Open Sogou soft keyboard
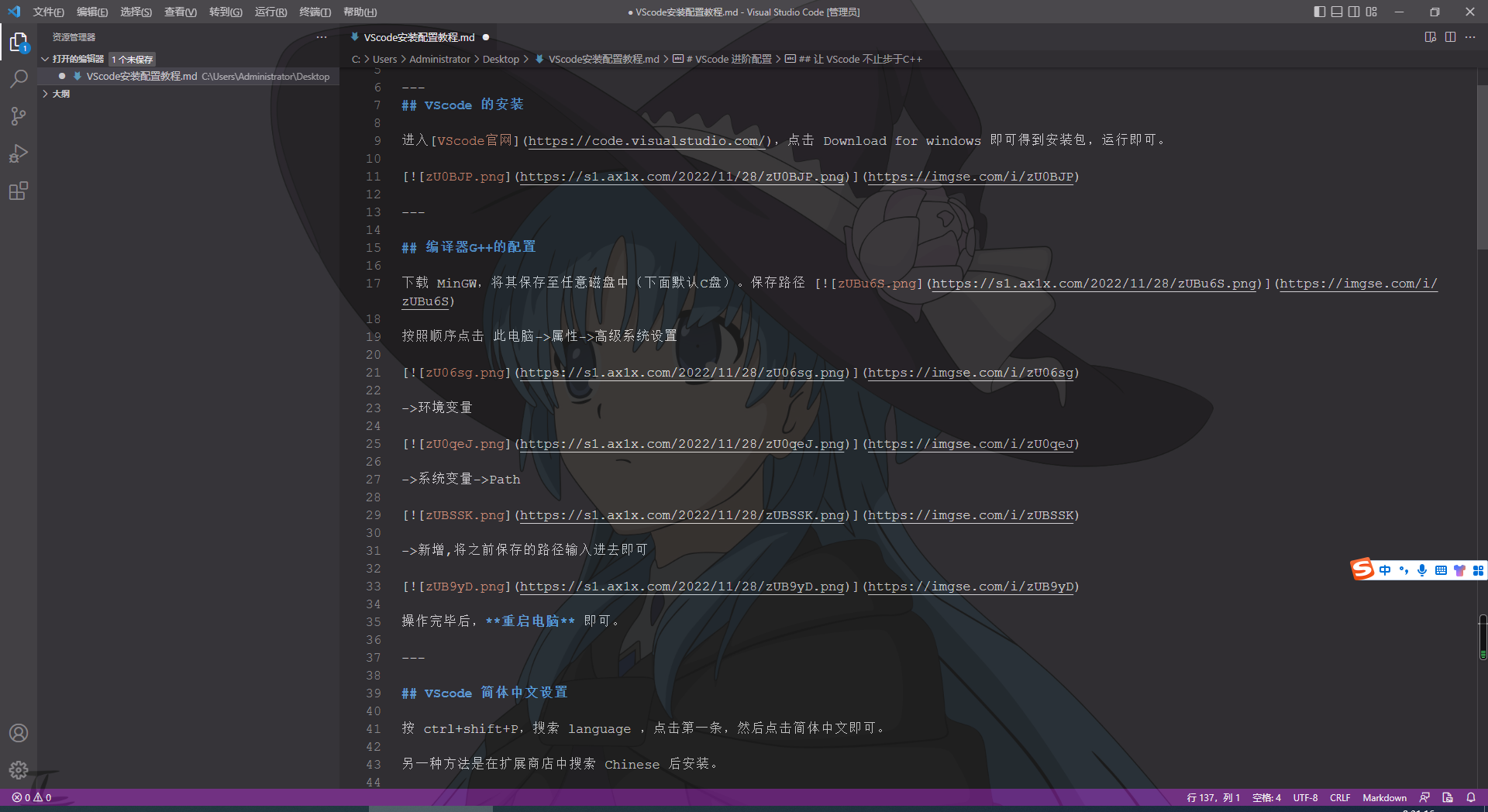 1441,570
